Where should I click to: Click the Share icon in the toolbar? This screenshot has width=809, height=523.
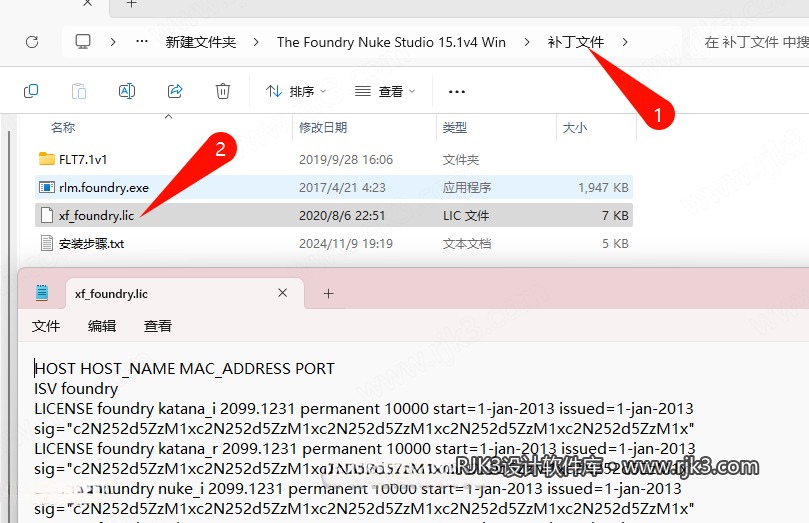tap(175, 91)
